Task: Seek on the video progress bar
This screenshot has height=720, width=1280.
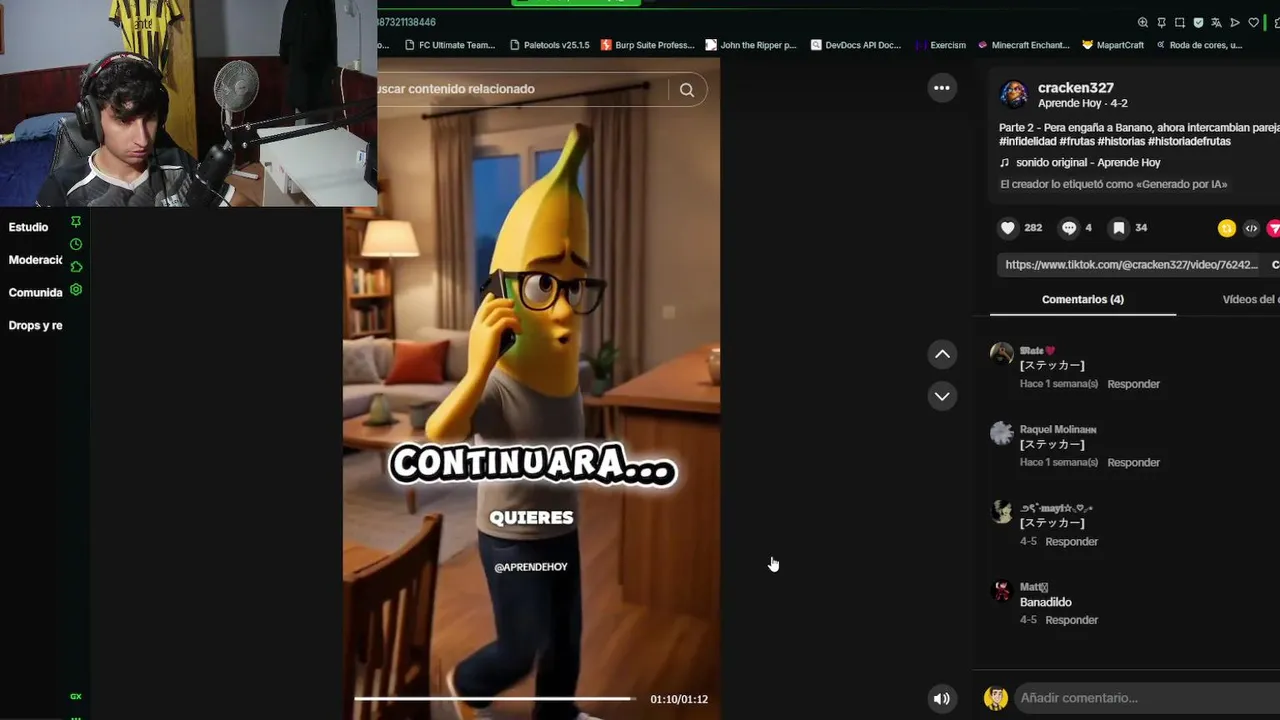Action: [x=493, y=699]
